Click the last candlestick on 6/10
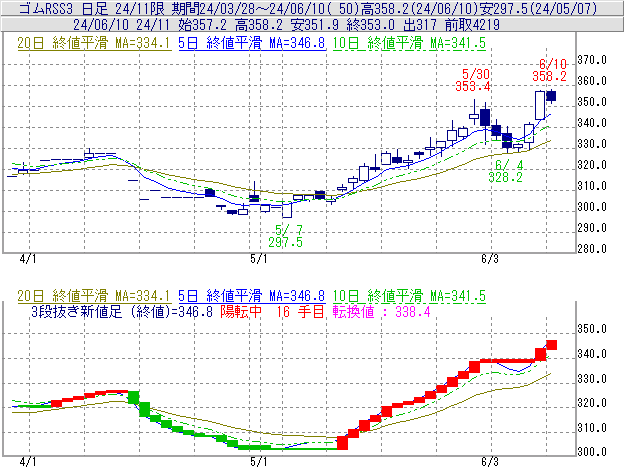 tap(551, 96)
